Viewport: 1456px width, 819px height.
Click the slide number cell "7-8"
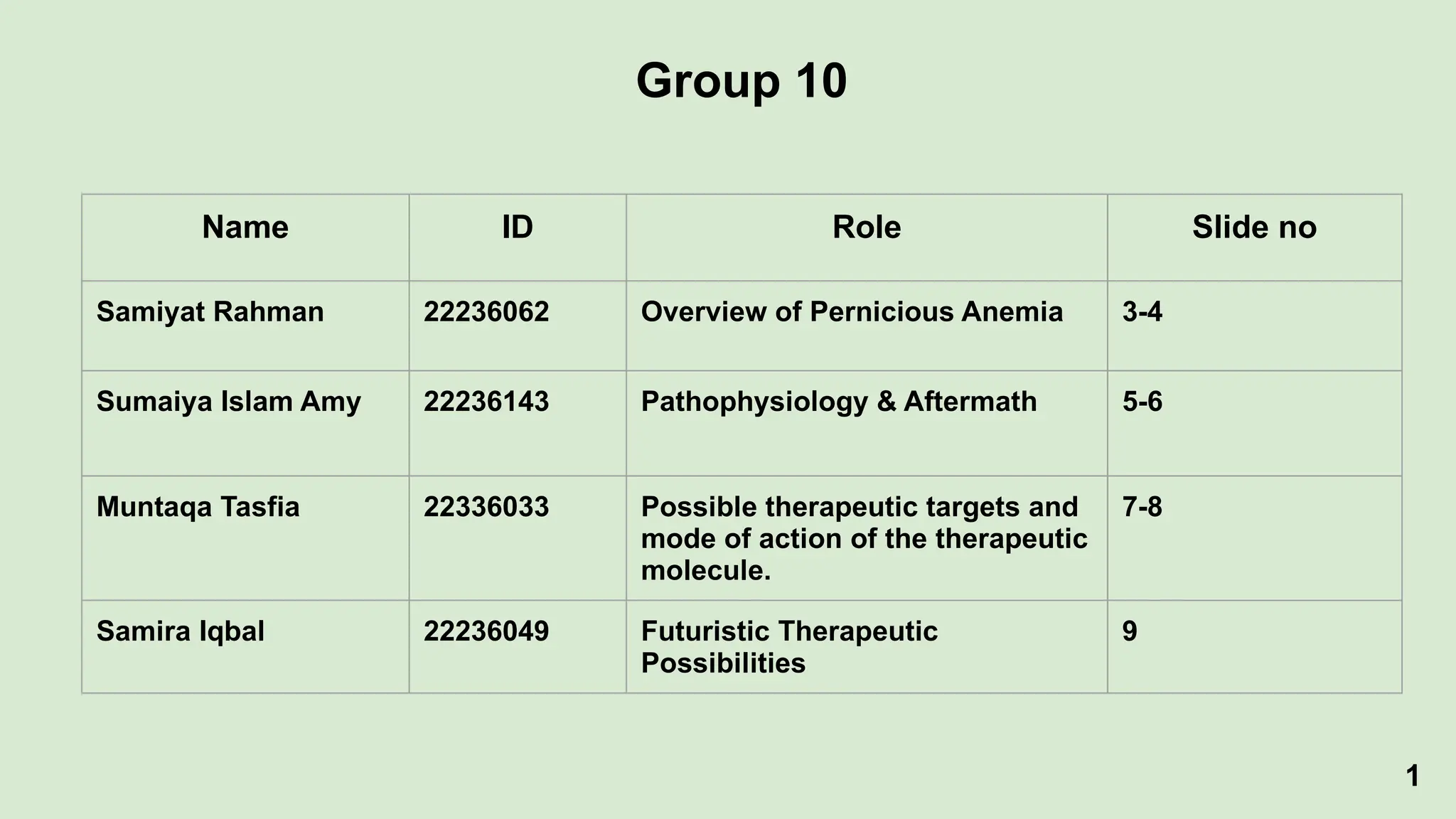pyautogui.click(x=1142, y=507)
